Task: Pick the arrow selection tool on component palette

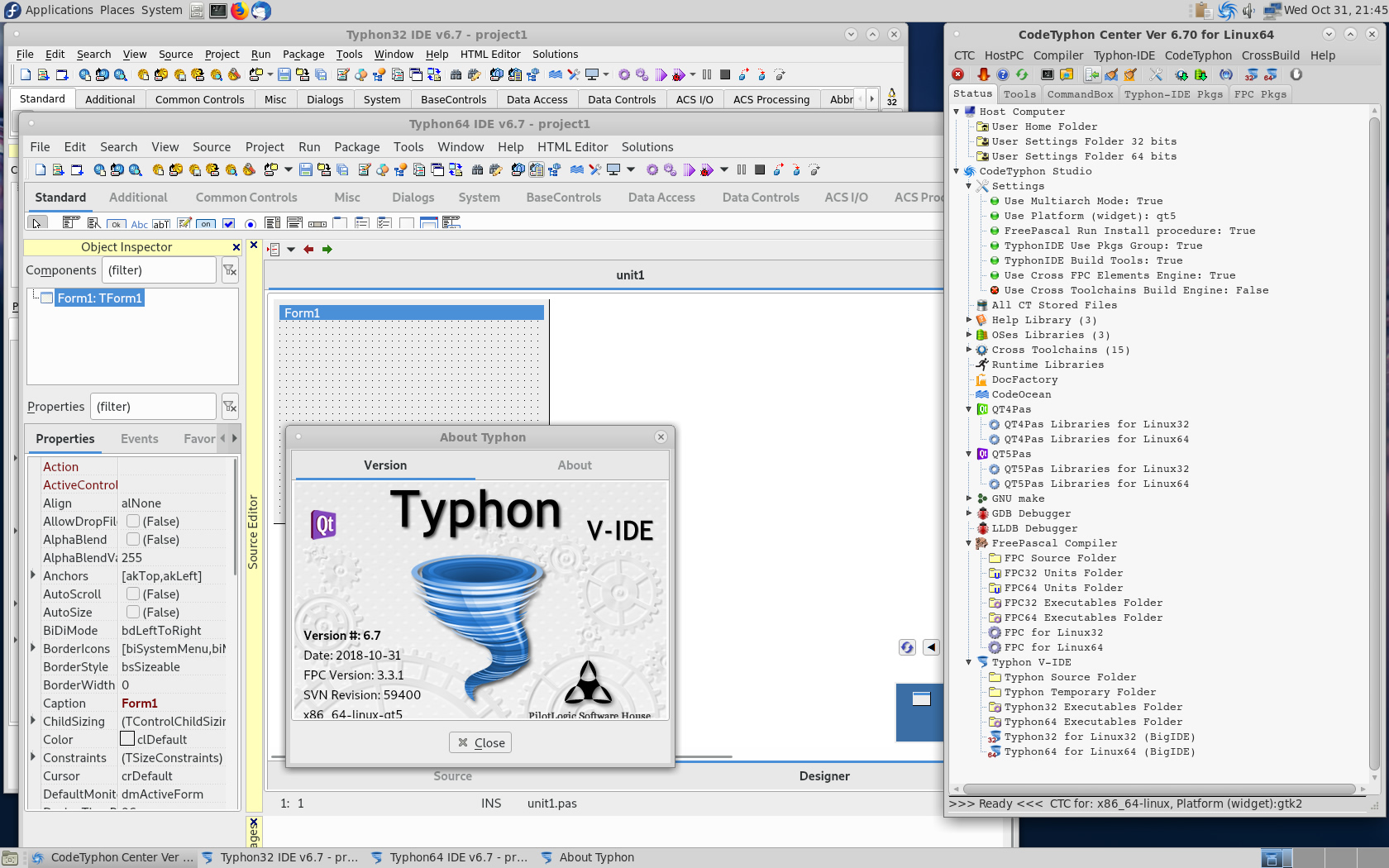Action: coord(36,223)
